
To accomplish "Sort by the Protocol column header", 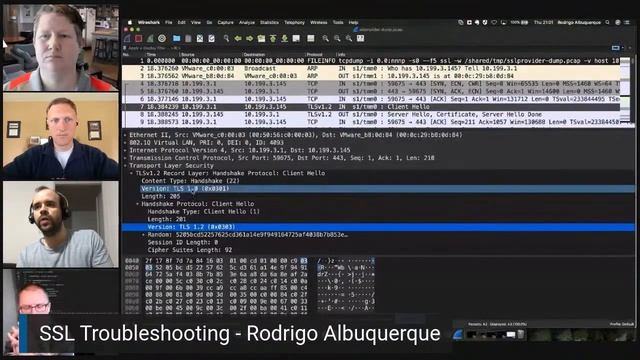I will click(321, 54).
